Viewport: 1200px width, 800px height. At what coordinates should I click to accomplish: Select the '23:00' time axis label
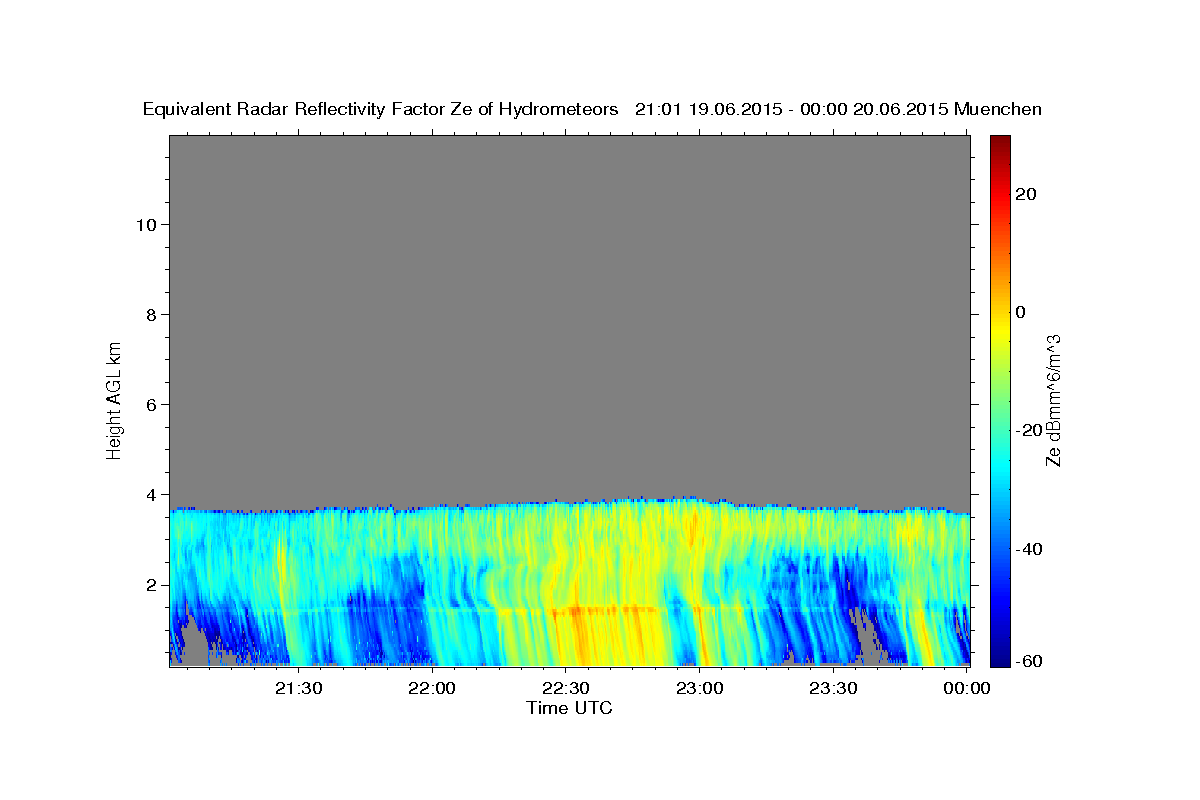click(x=701, y=689)
